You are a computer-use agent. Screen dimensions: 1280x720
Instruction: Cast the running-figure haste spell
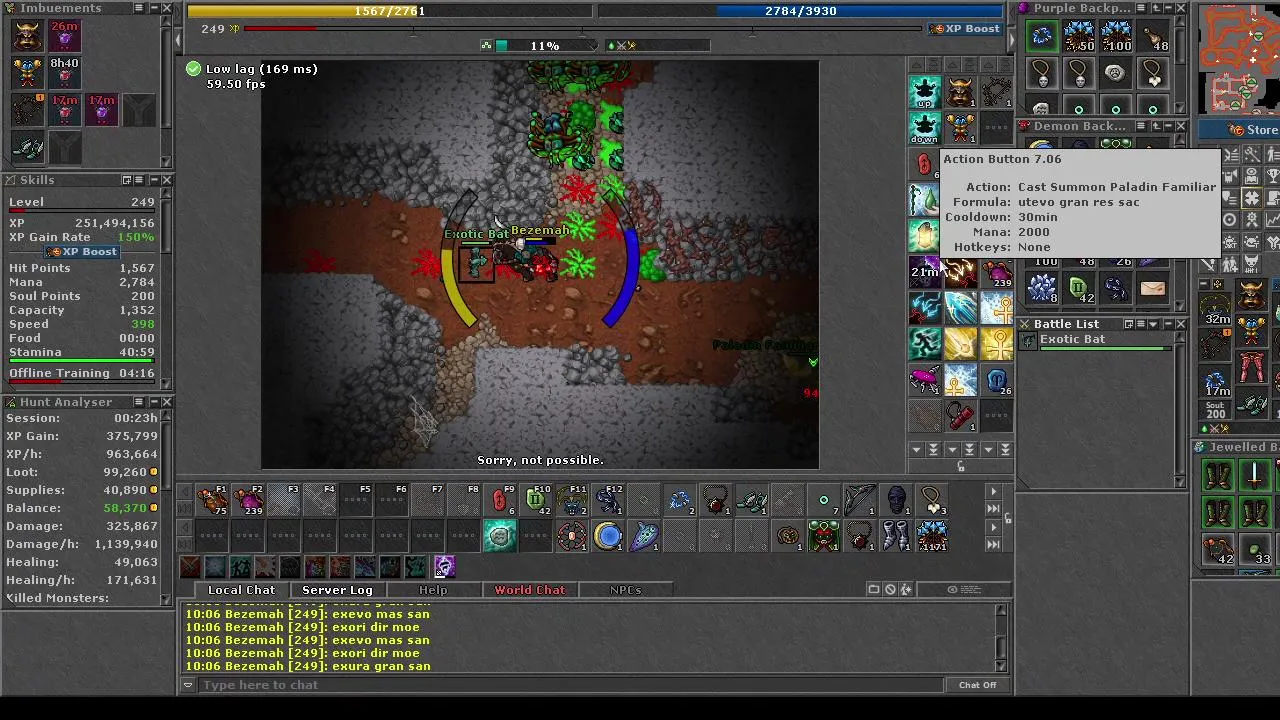(x=925, y=344)
